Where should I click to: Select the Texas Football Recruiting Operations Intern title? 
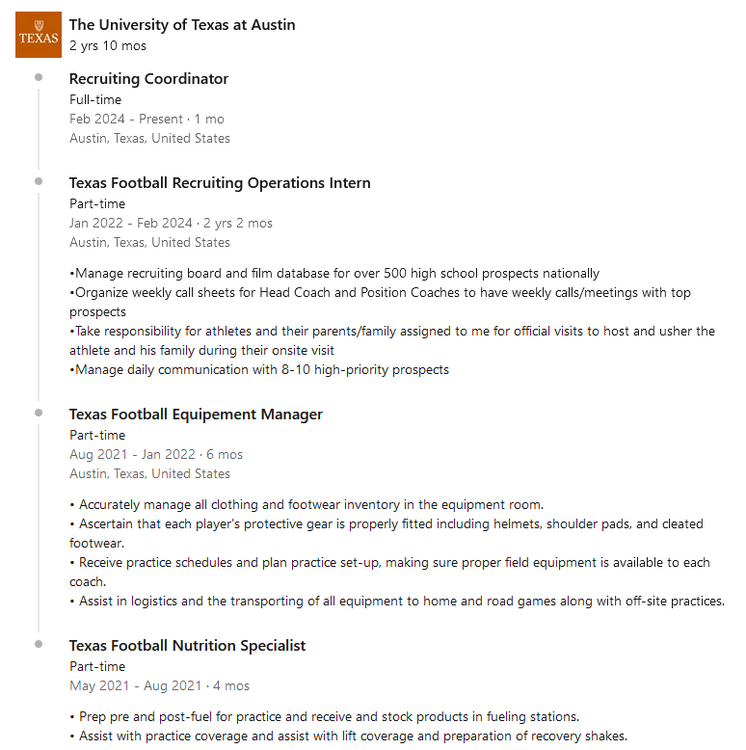click(x=220, y=183)
